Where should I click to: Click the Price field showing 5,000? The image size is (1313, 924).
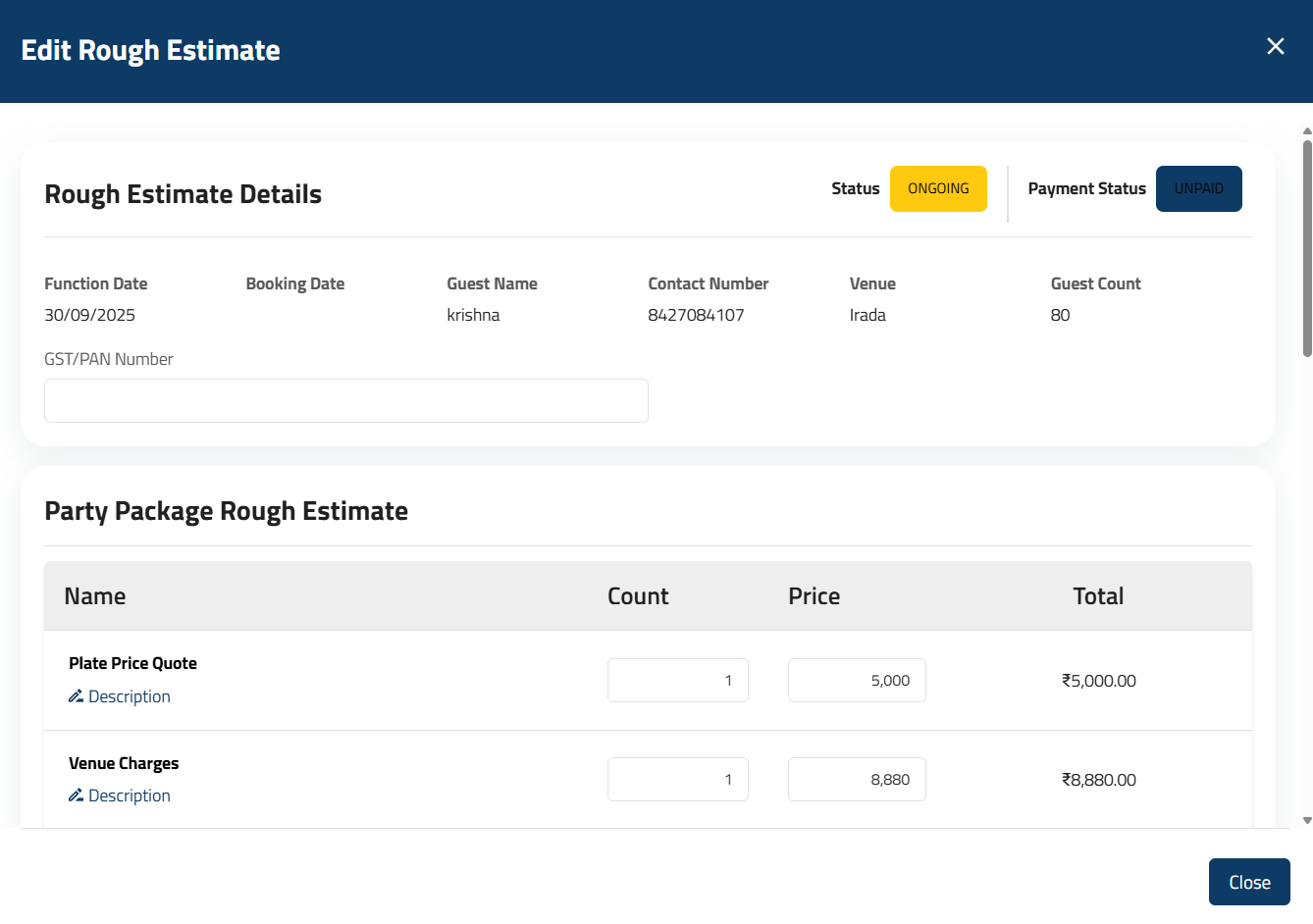(x=857, y=680)
